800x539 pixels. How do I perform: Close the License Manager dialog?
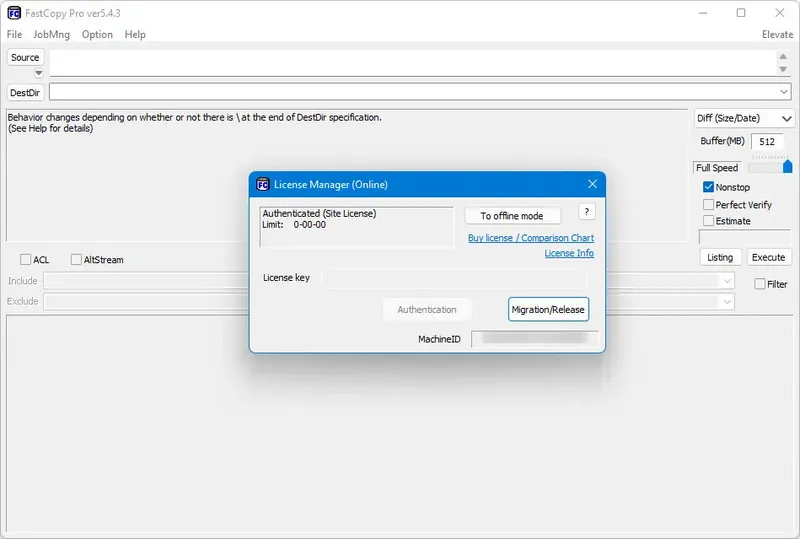[x=592, y=184]
